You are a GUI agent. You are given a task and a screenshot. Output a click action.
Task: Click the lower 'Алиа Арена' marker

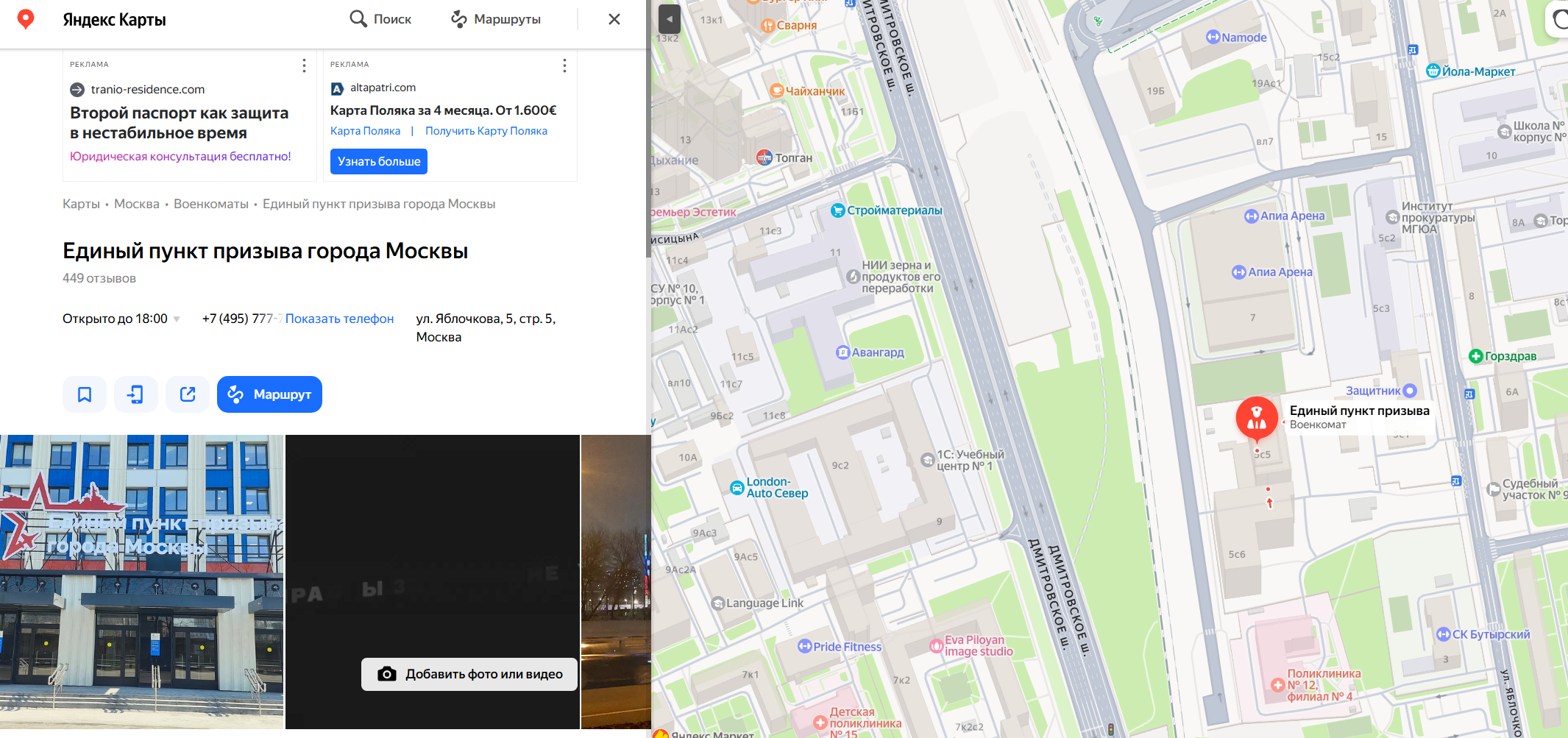coord(1239,272)
